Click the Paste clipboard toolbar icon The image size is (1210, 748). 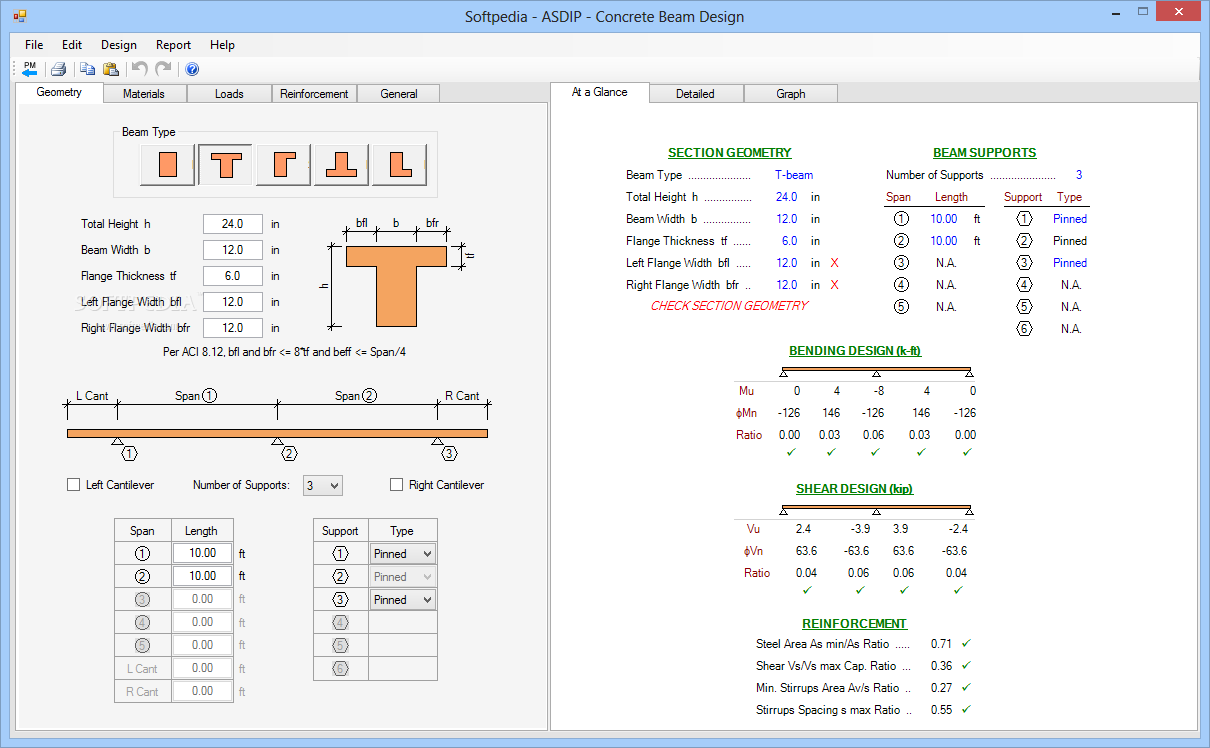(x=111, y=69)
